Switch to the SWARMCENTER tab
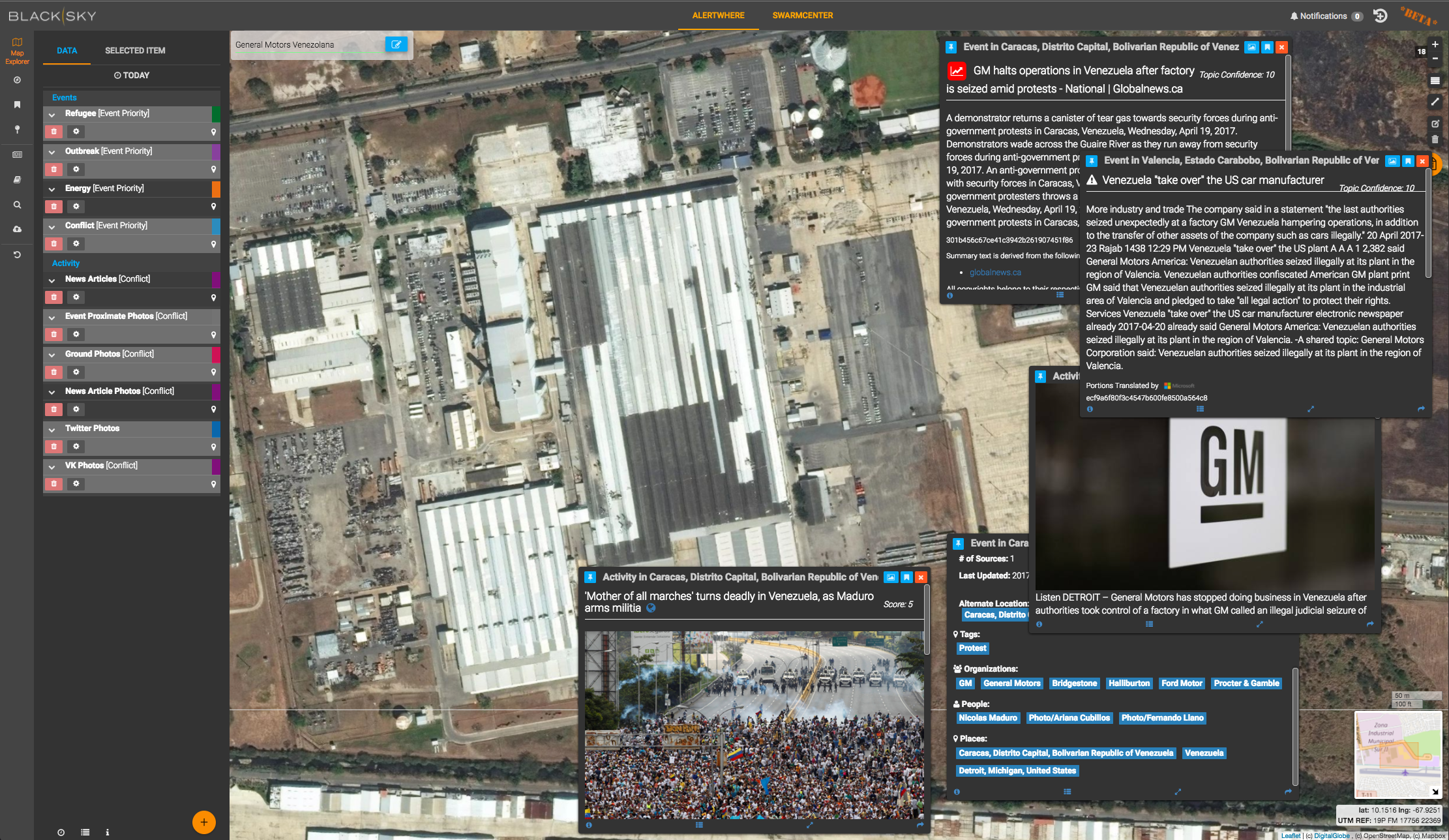1449x840 pixels. point(802,15)
